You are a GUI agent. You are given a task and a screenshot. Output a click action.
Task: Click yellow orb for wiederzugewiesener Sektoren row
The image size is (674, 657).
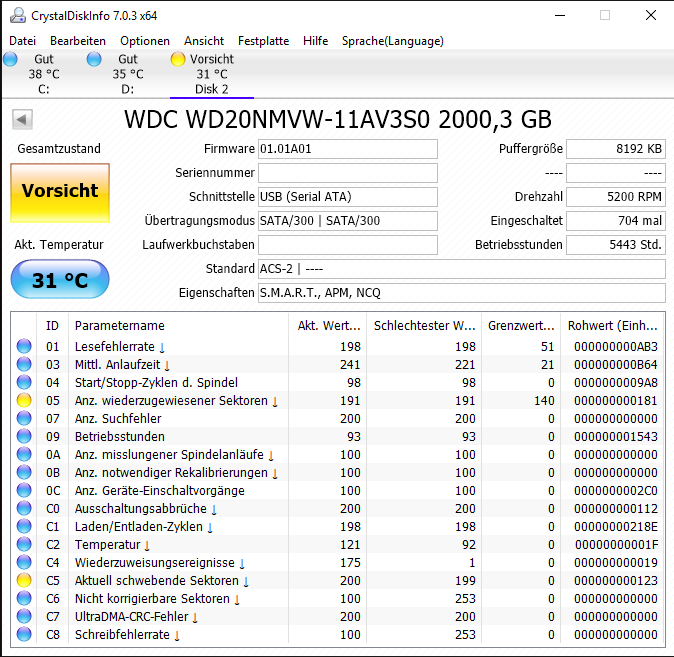(x=24, y=400)
